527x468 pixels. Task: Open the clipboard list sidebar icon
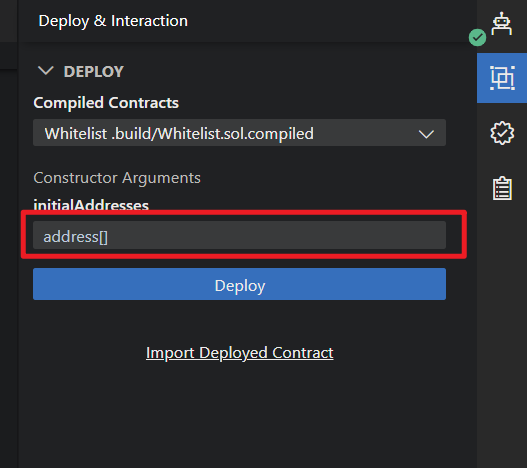click(x=502, y=188)
